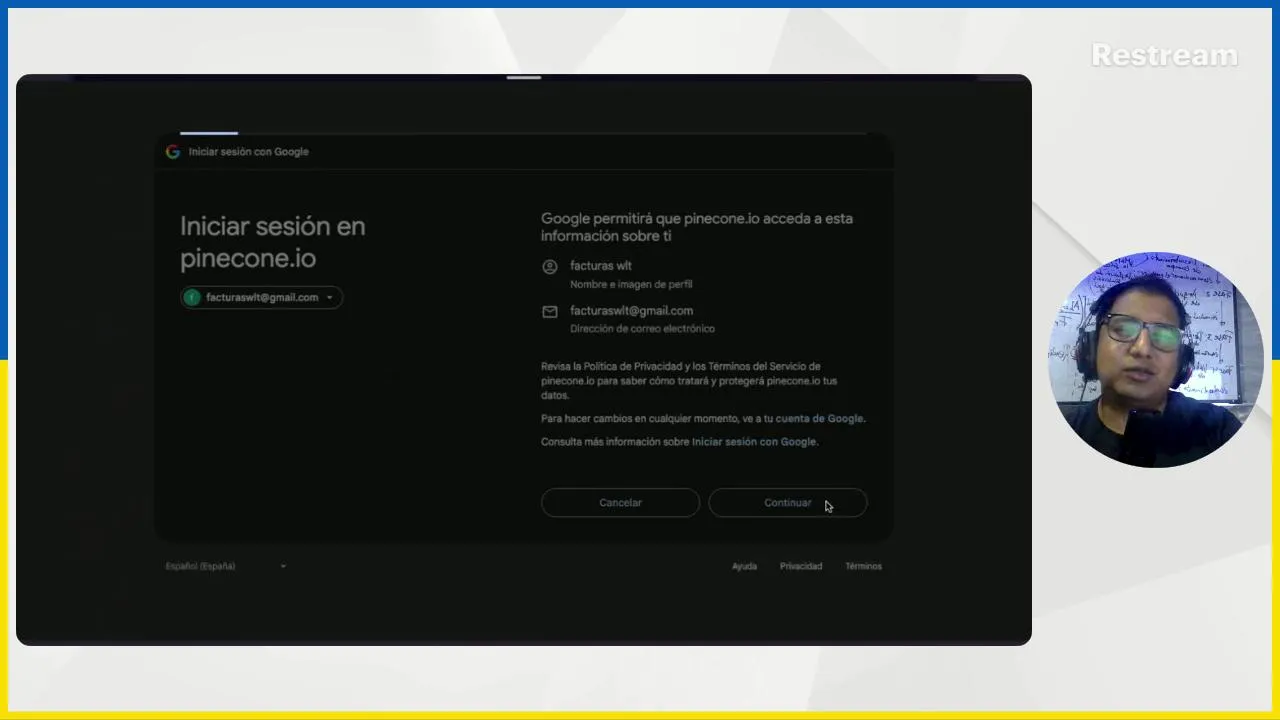Click the Continuar button
The height and width of the screenshot is (720, 1280).
click(788, 503)
